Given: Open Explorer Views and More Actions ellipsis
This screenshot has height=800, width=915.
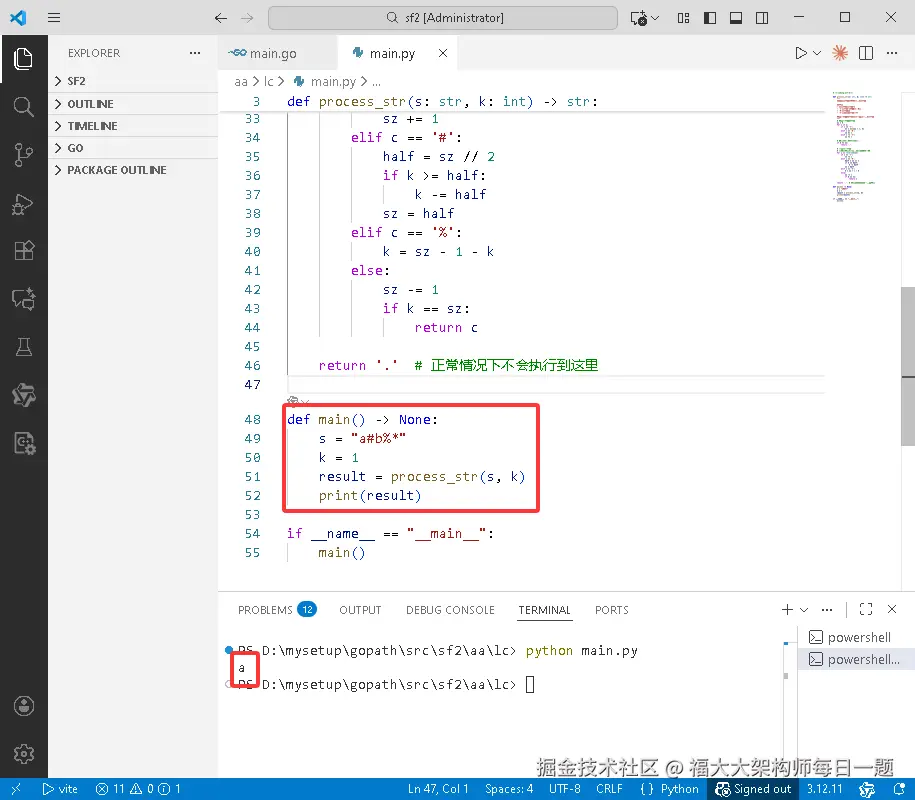Looking at the screenshot, I should pyautogui.click(x=195, y=53).
